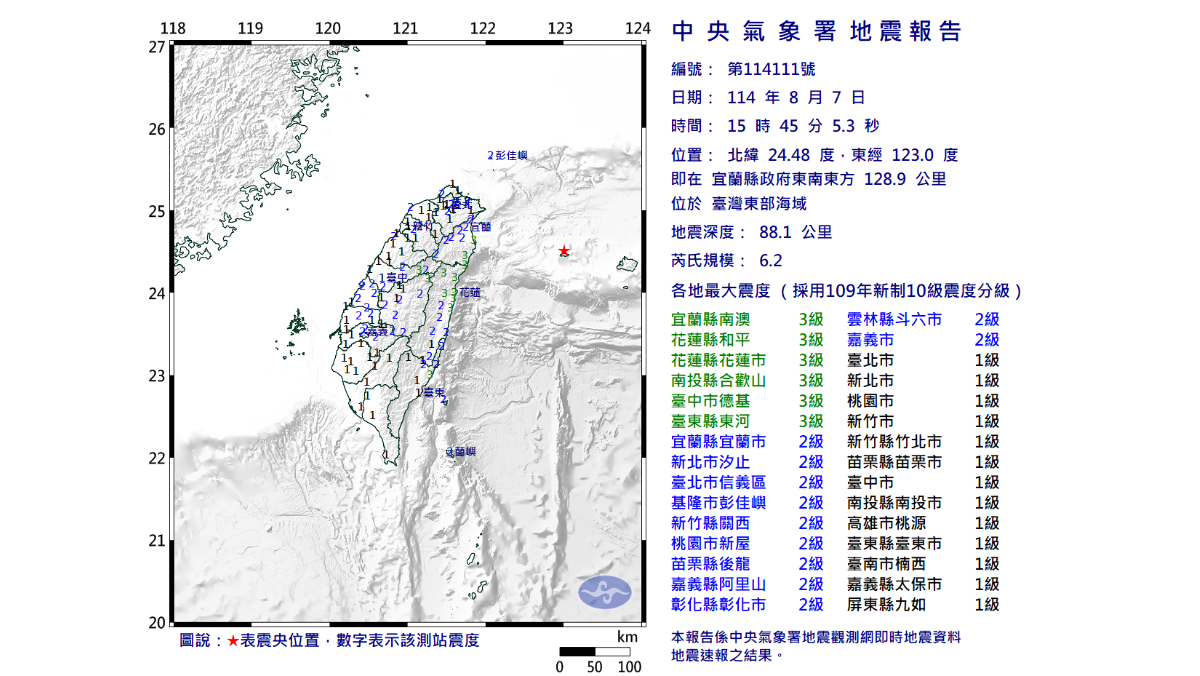Select the 新竹縣竹北市 entry

point(894,442)
